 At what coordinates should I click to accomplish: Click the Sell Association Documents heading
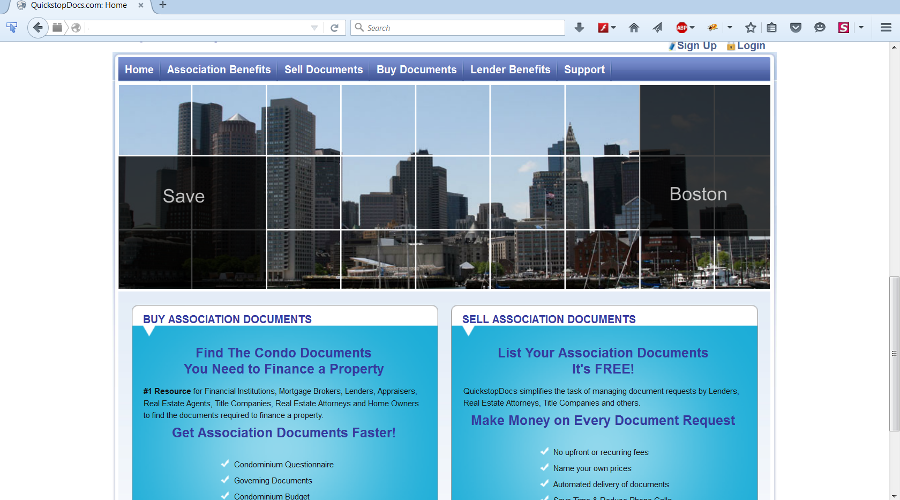(549, 319)
